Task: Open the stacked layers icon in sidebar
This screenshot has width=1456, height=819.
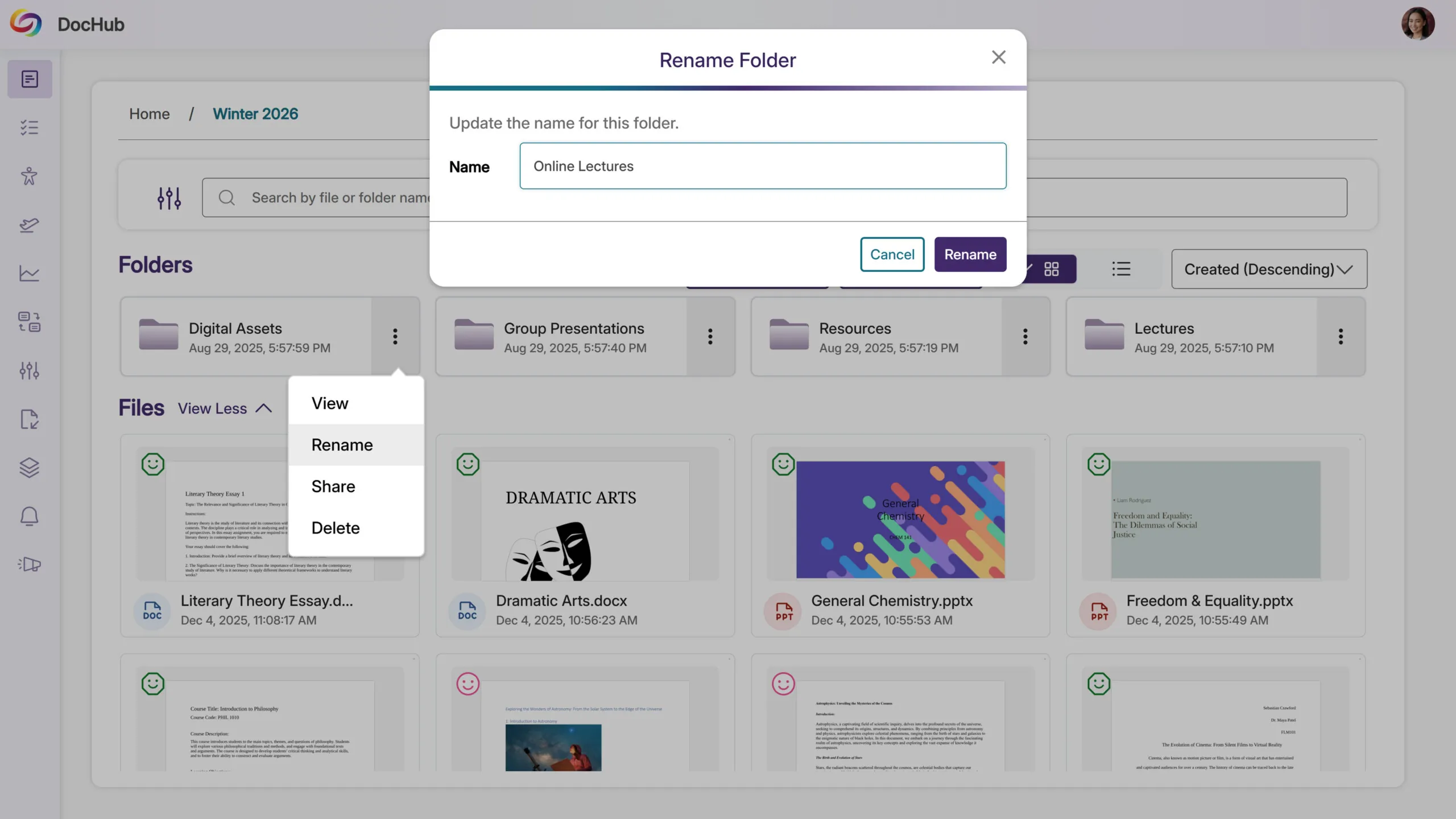Action: click(x=30, y=468)
